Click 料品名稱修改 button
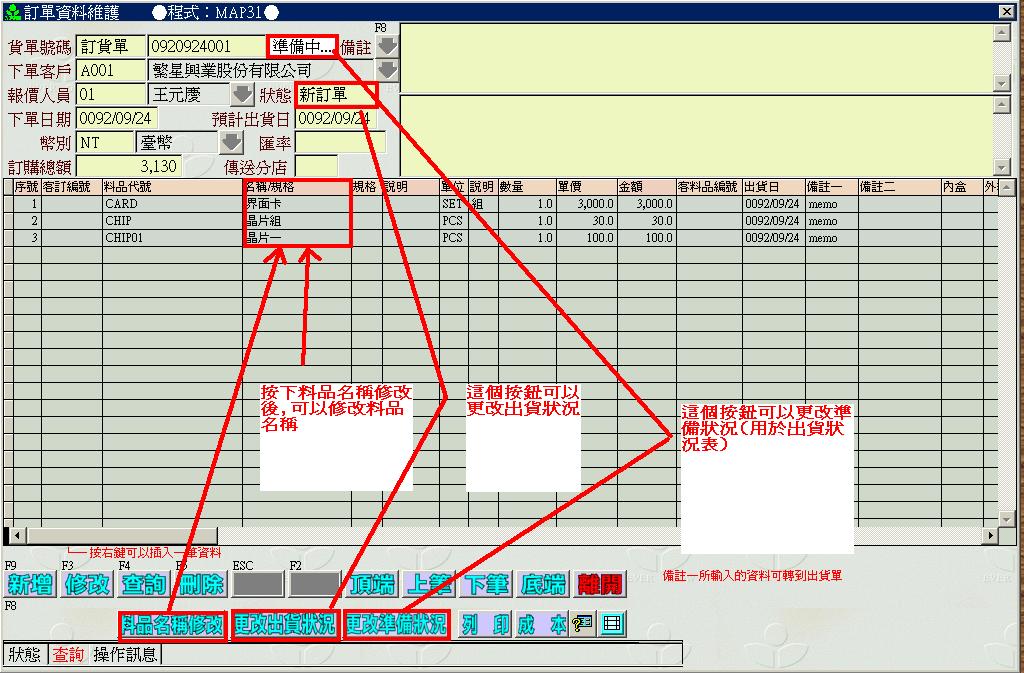This screenshot has width=1024, height=673. pyautogui.click(x=172, y=625)
